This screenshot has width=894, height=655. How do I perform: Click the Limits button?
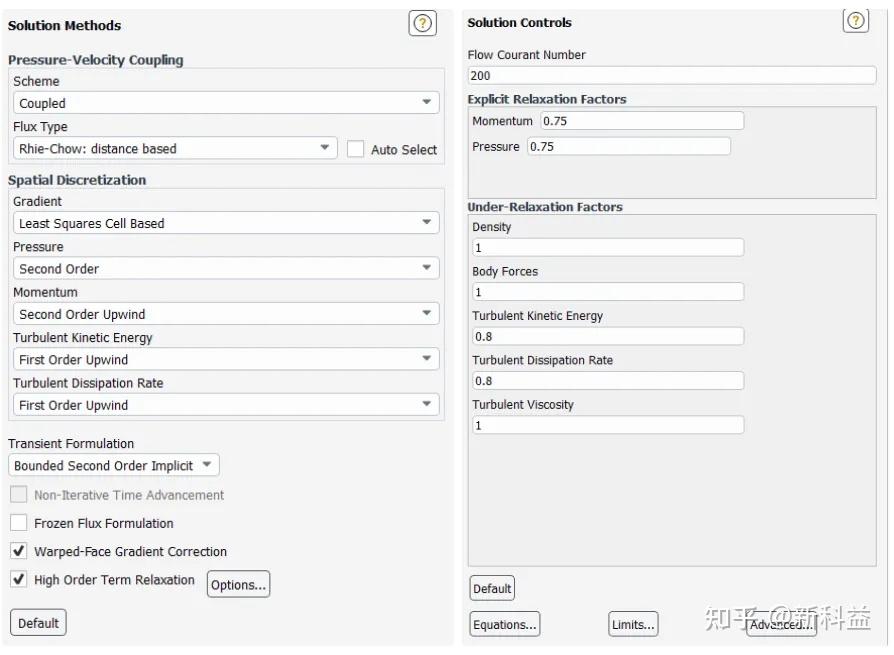(633, 625)
